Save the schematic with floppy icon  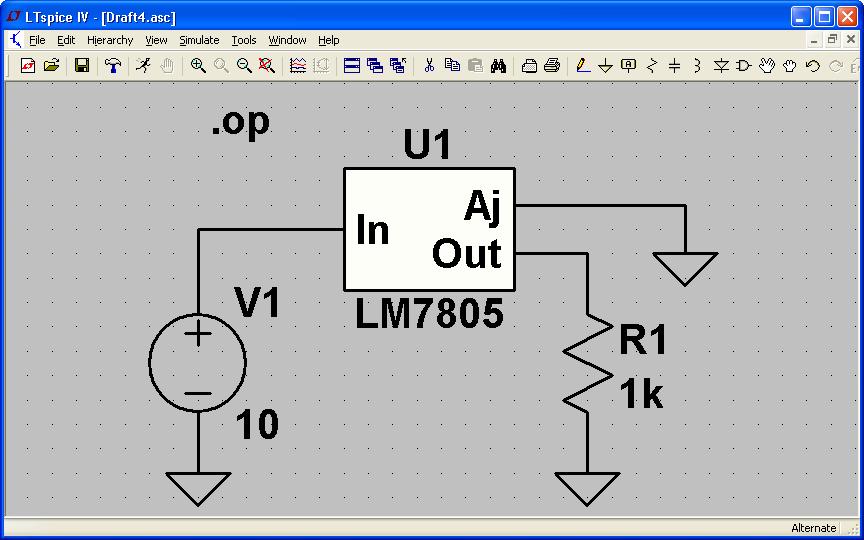pyautogui.click(x=82, y=66)
